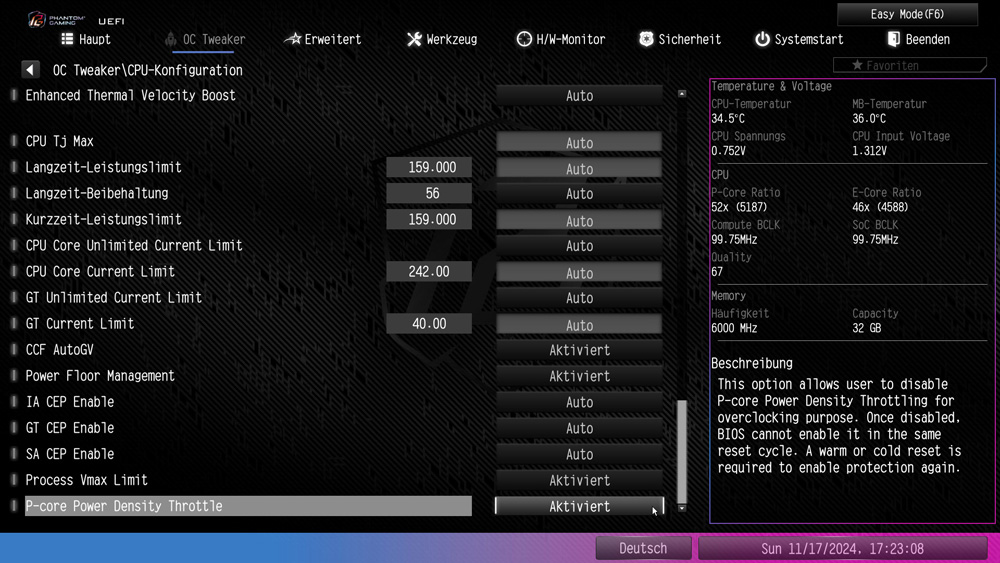Image resolution: width=1000 pixels, height=563 pixels.
Task: Go to the Werkzeug tab
Action: pyautogui.click(x=442, y=39)
